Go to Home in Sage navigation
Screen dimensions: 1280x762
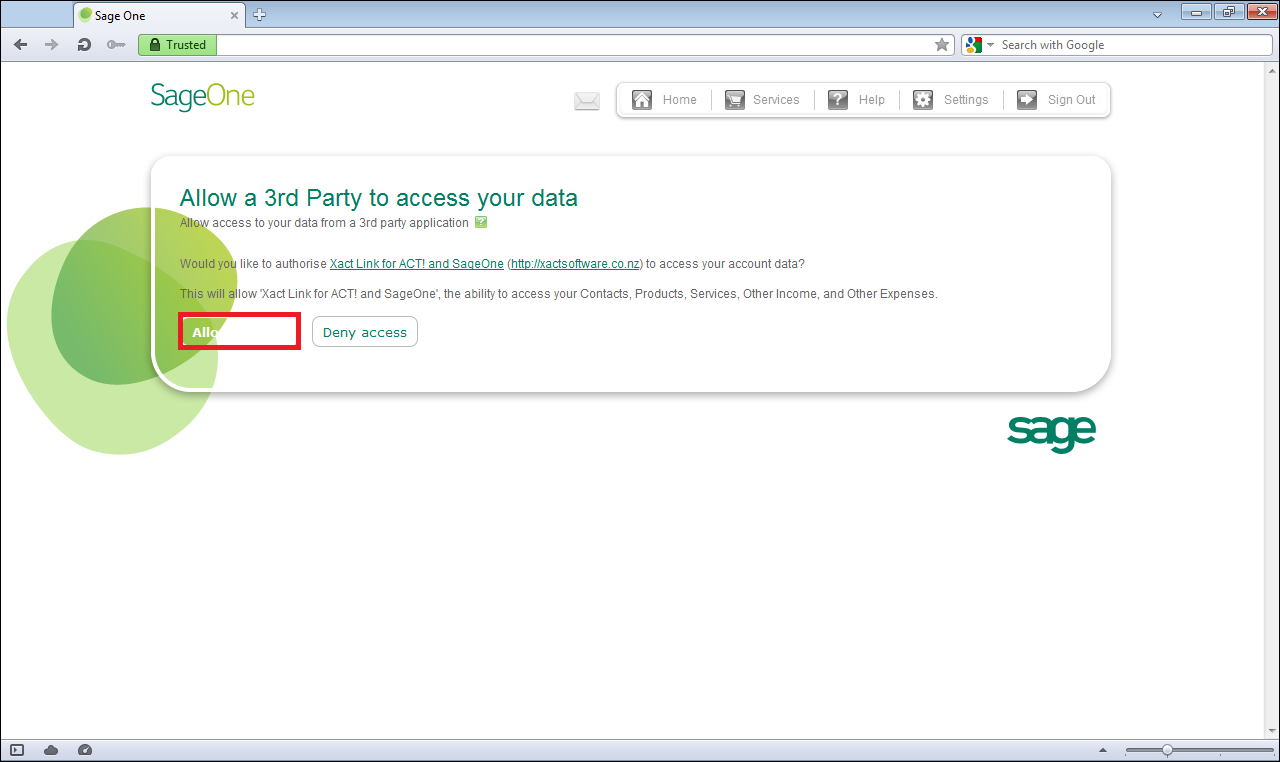665,100
